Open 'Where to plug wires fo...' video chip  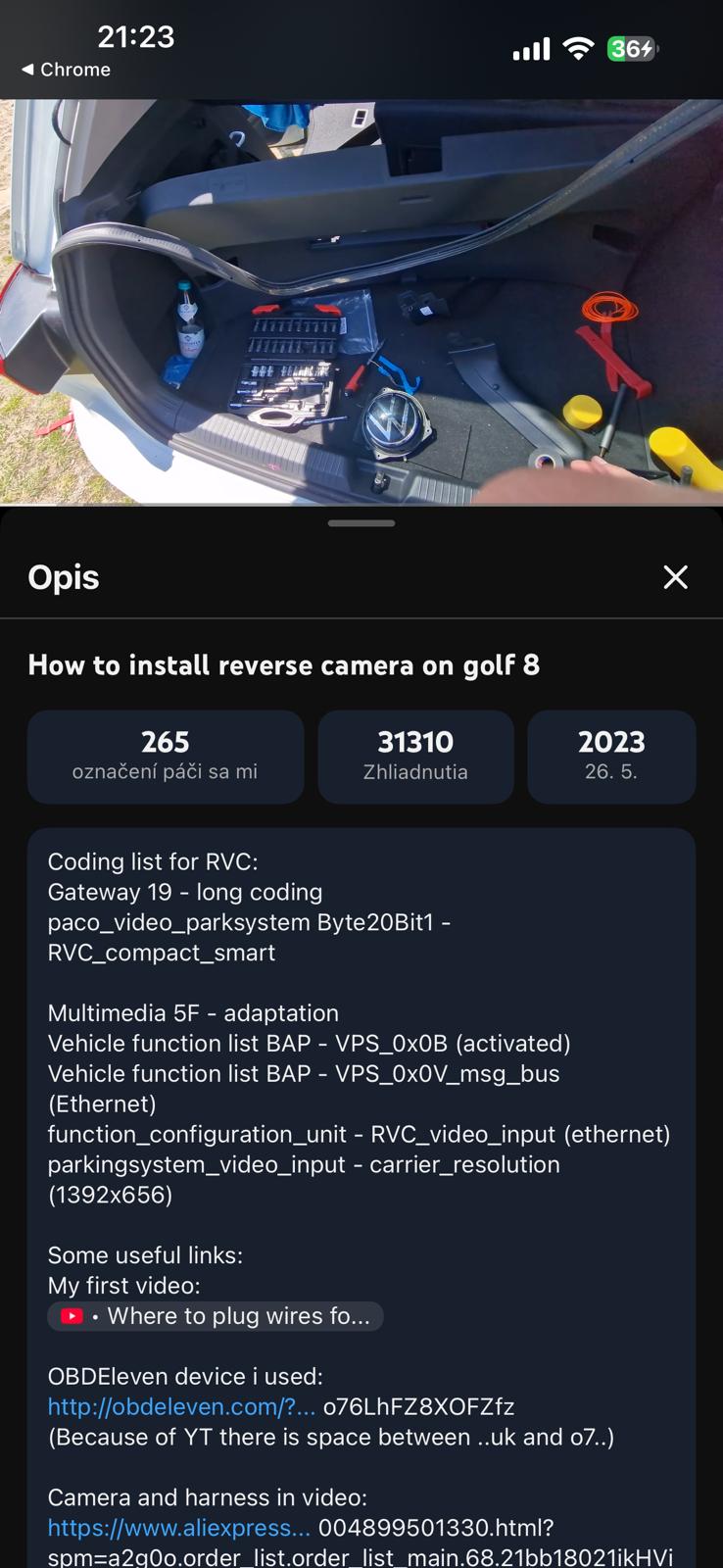coord(216,1316)
